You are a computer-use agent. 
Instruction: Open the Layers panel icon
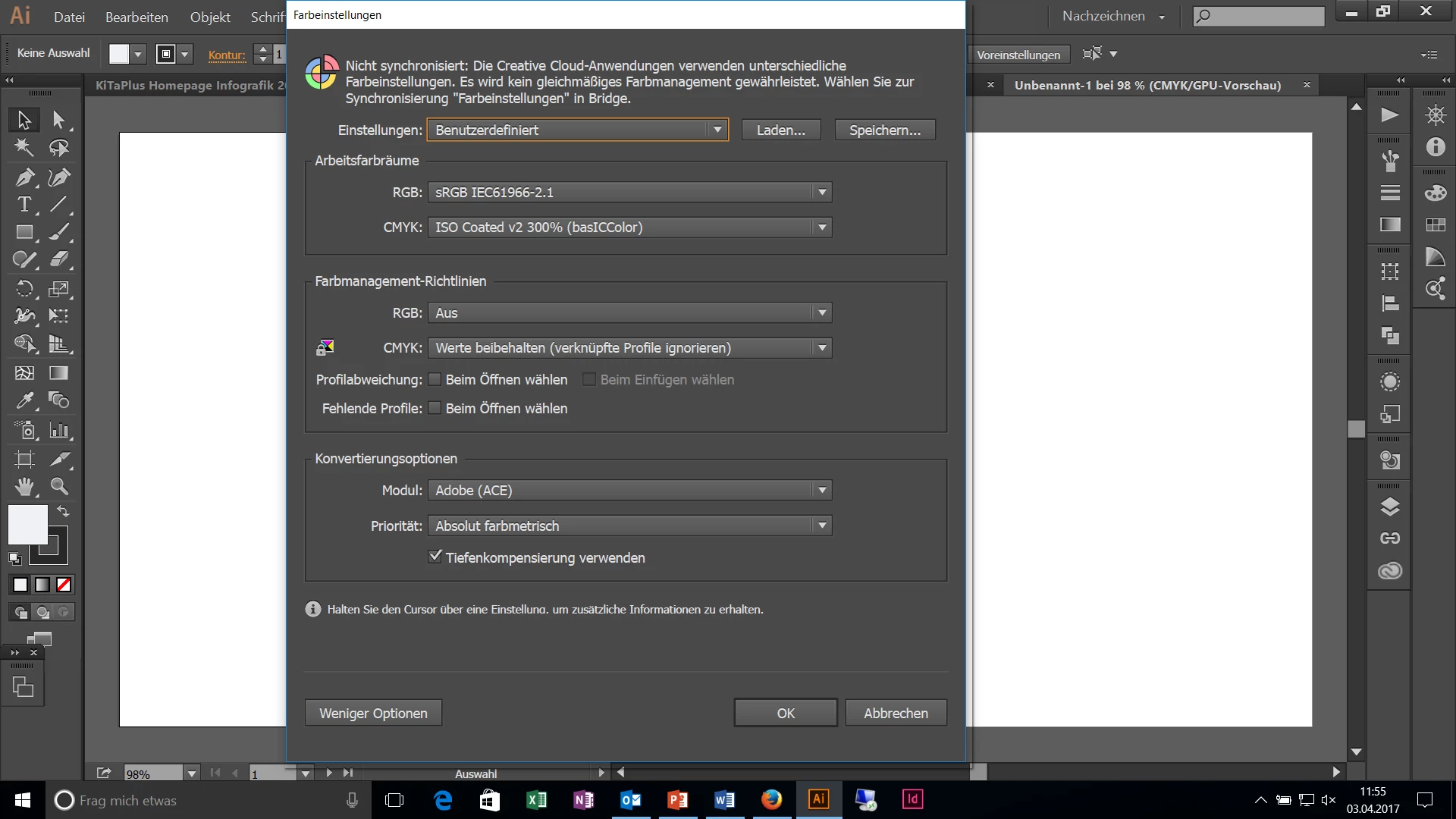coord(1389,507)
